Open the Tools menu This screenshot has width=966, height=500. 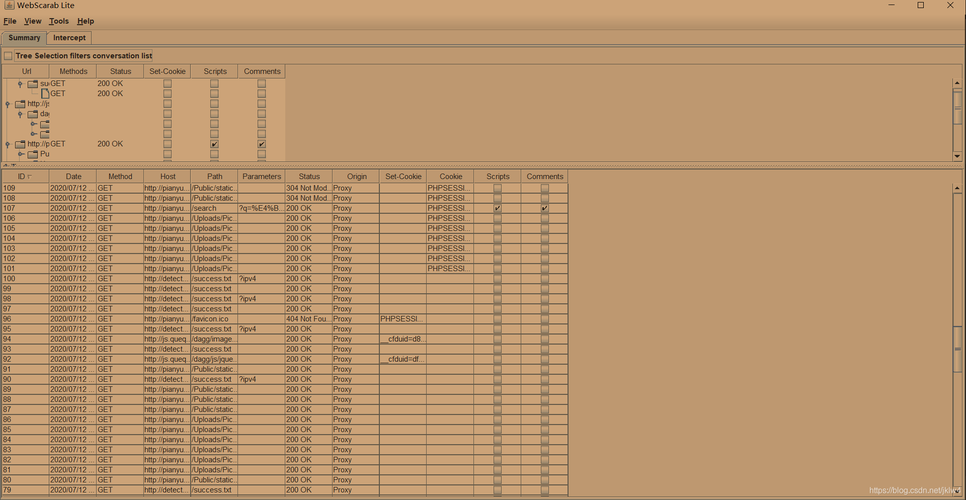[59, 21]
